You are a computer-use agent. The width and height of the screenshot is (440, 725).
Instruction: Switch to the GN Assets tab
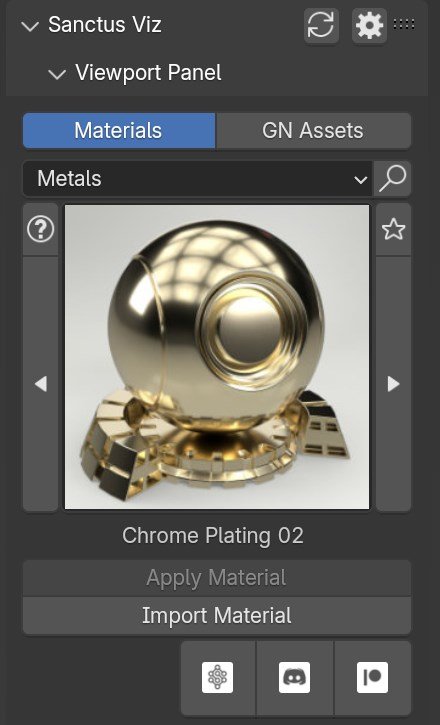click(x=313, y=130)
